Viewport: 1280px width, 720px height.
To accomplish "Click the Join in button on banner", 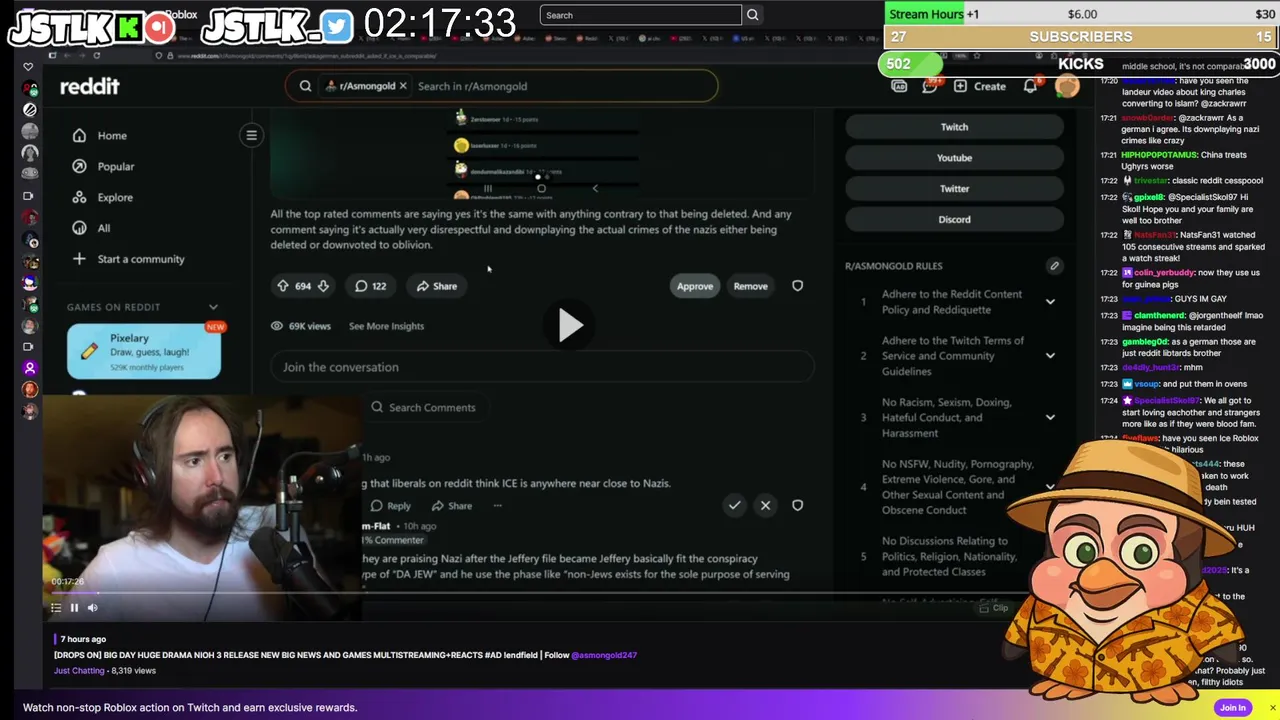I will click(1233, 708).
